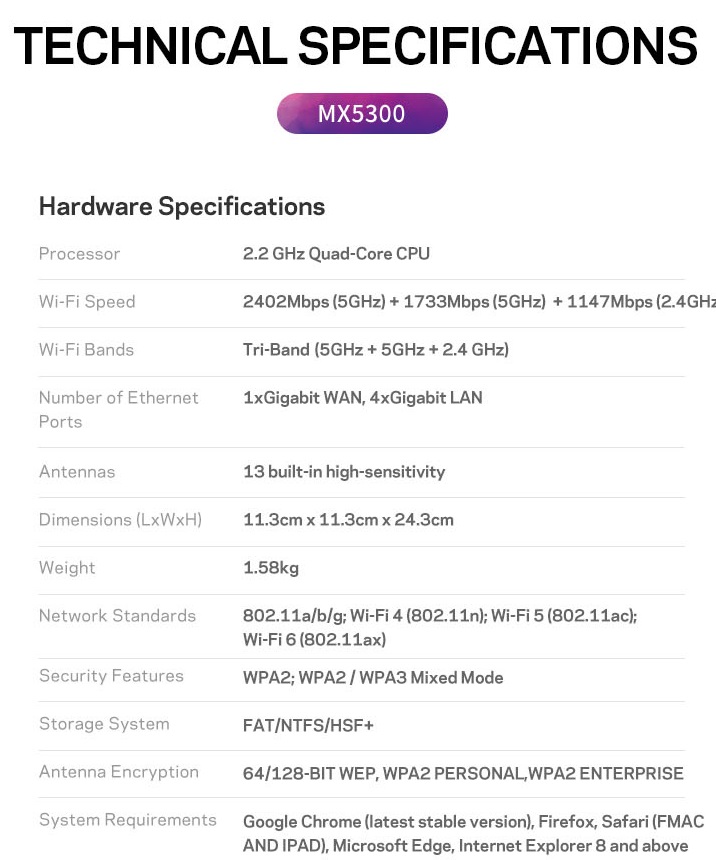
Task: Click the Network Standards label
Action: pos(117,616)
